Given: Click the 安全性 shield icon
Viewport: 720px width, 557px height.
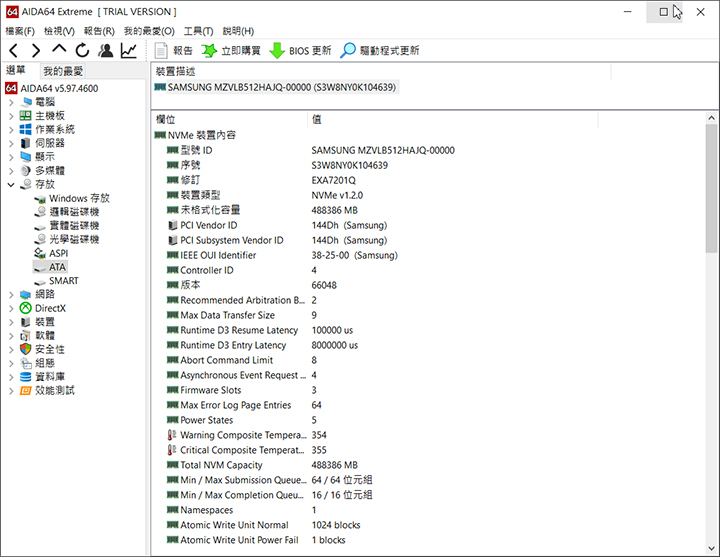Looking at the screenshot, I should click(26, 349).
